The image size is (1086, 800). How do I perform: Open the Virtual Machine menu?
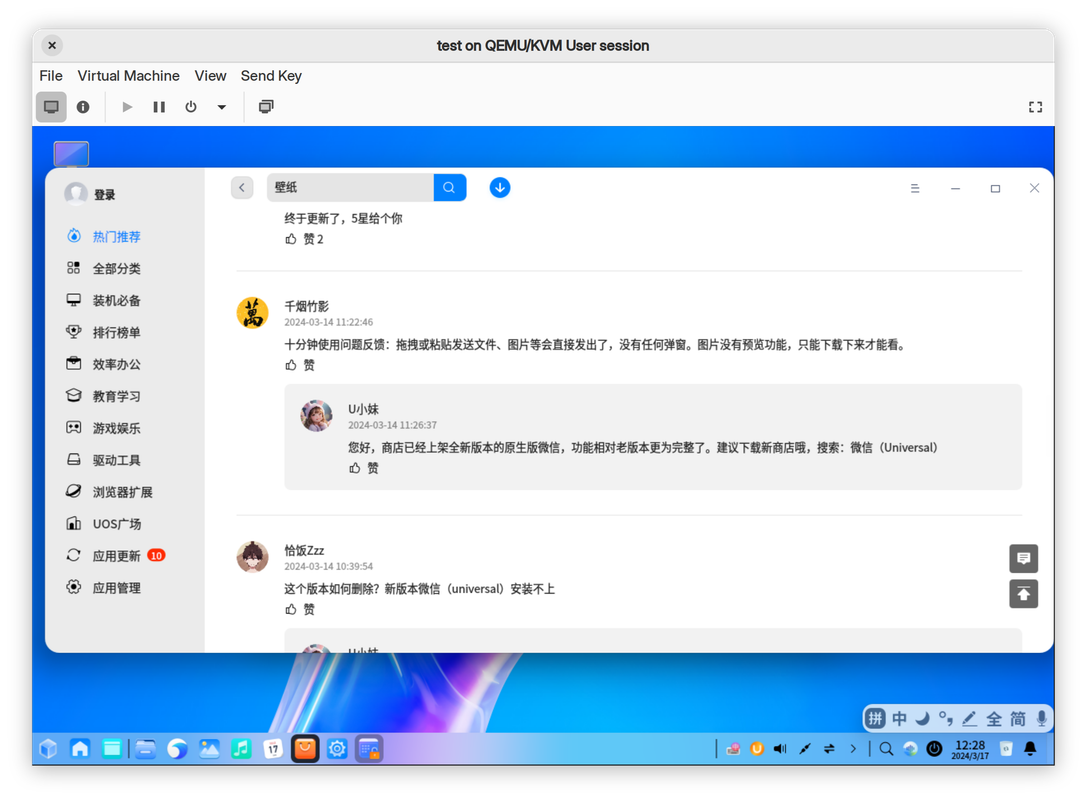pyautogui.click(x=128, y=76)
